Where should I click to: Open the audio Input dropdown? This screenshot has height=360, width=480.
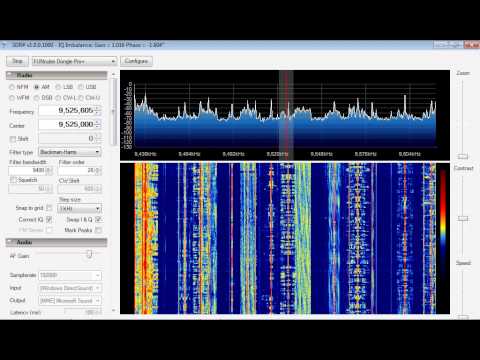click(70, 288)
